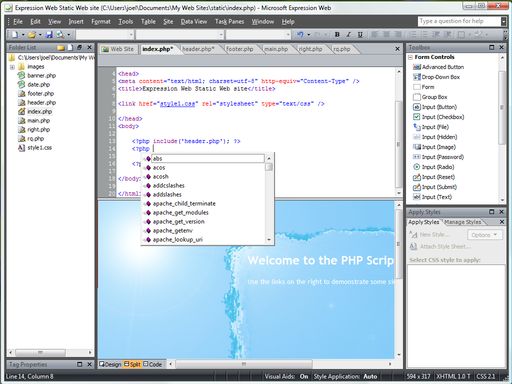Open the style dropdown in formatting toolbar
The image size is (512, 384).
coord(131,34)
